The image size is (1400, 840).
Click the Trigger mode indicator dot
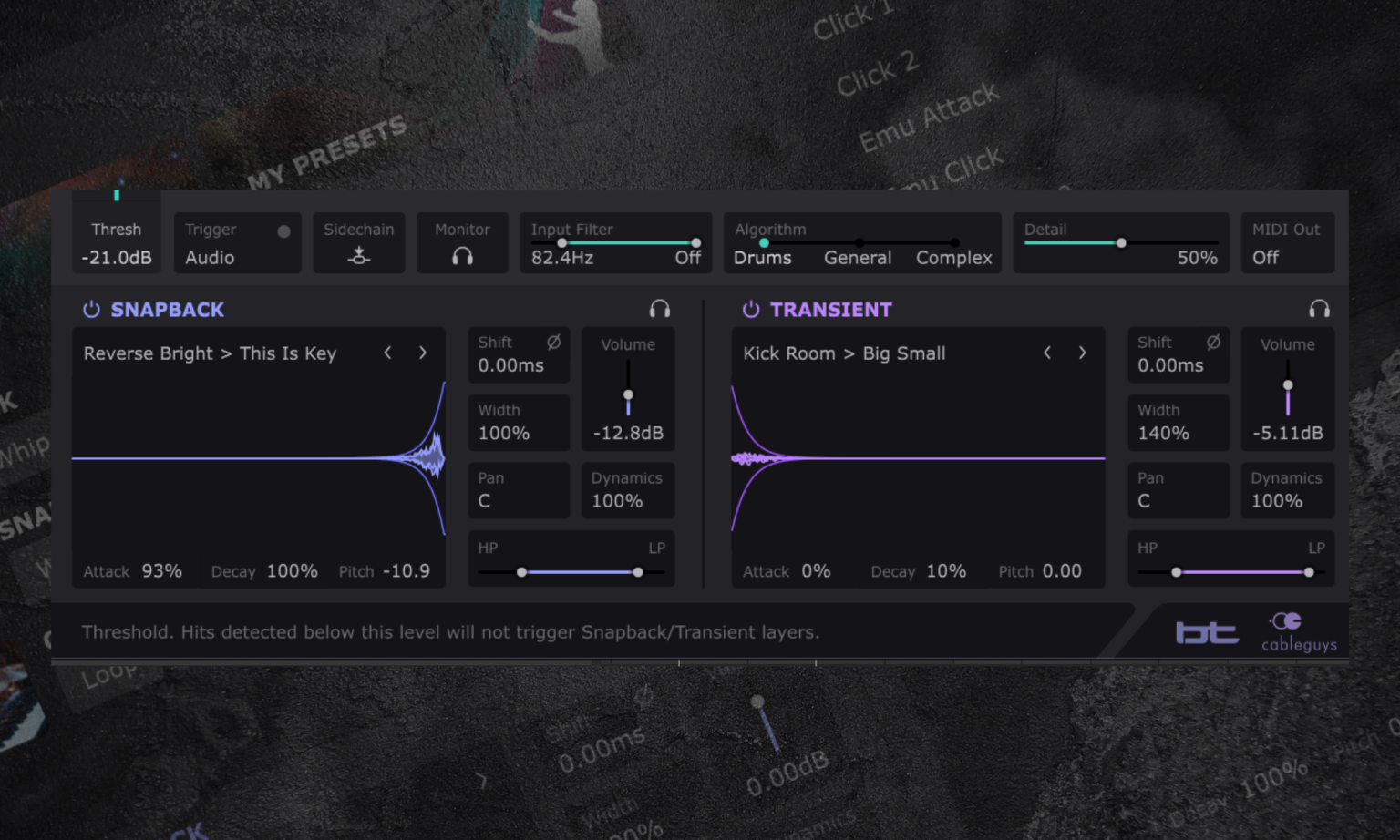pos(283,230)
